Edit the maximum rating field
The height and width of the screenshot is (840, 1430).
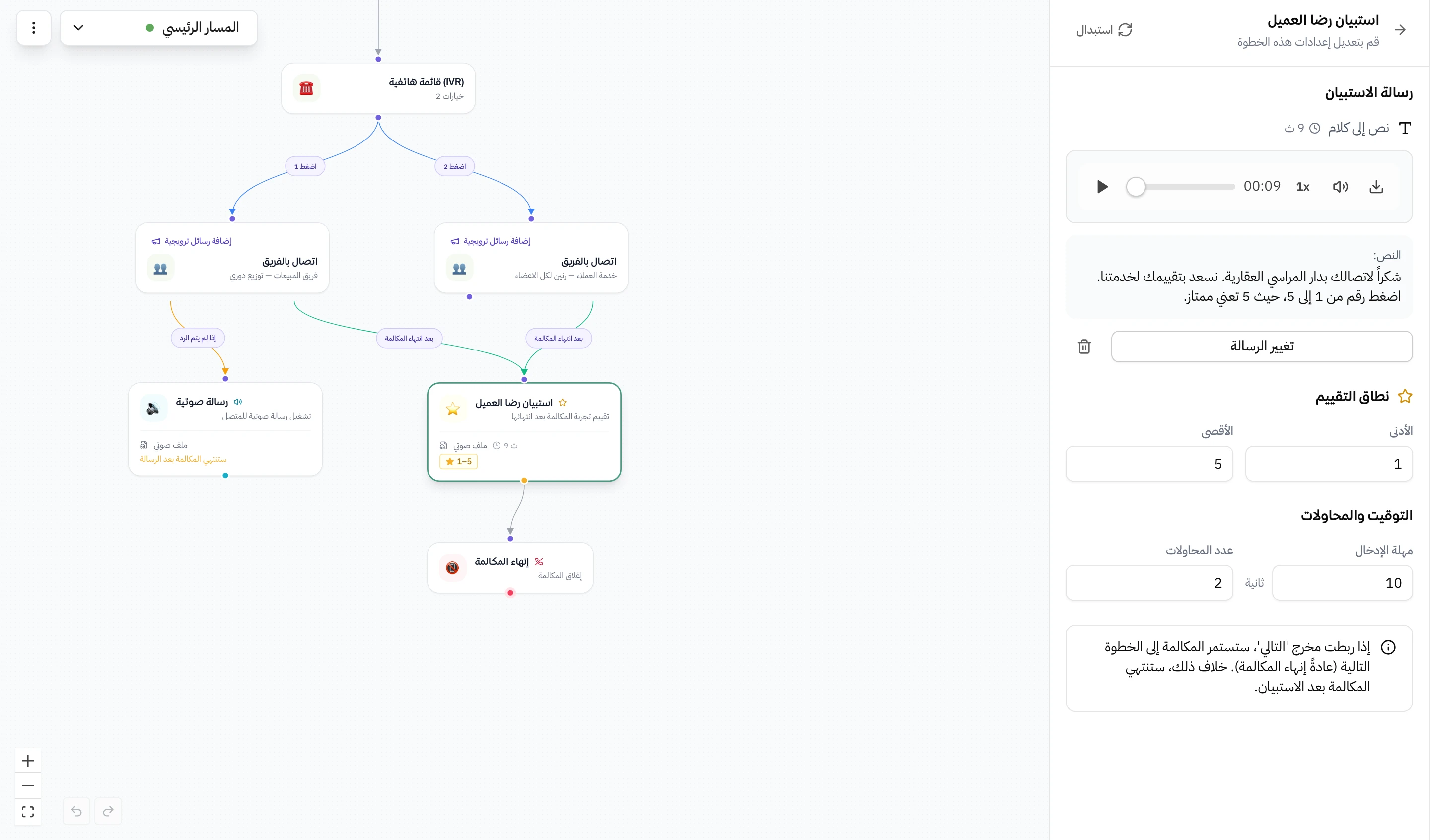coord(1149,464)
